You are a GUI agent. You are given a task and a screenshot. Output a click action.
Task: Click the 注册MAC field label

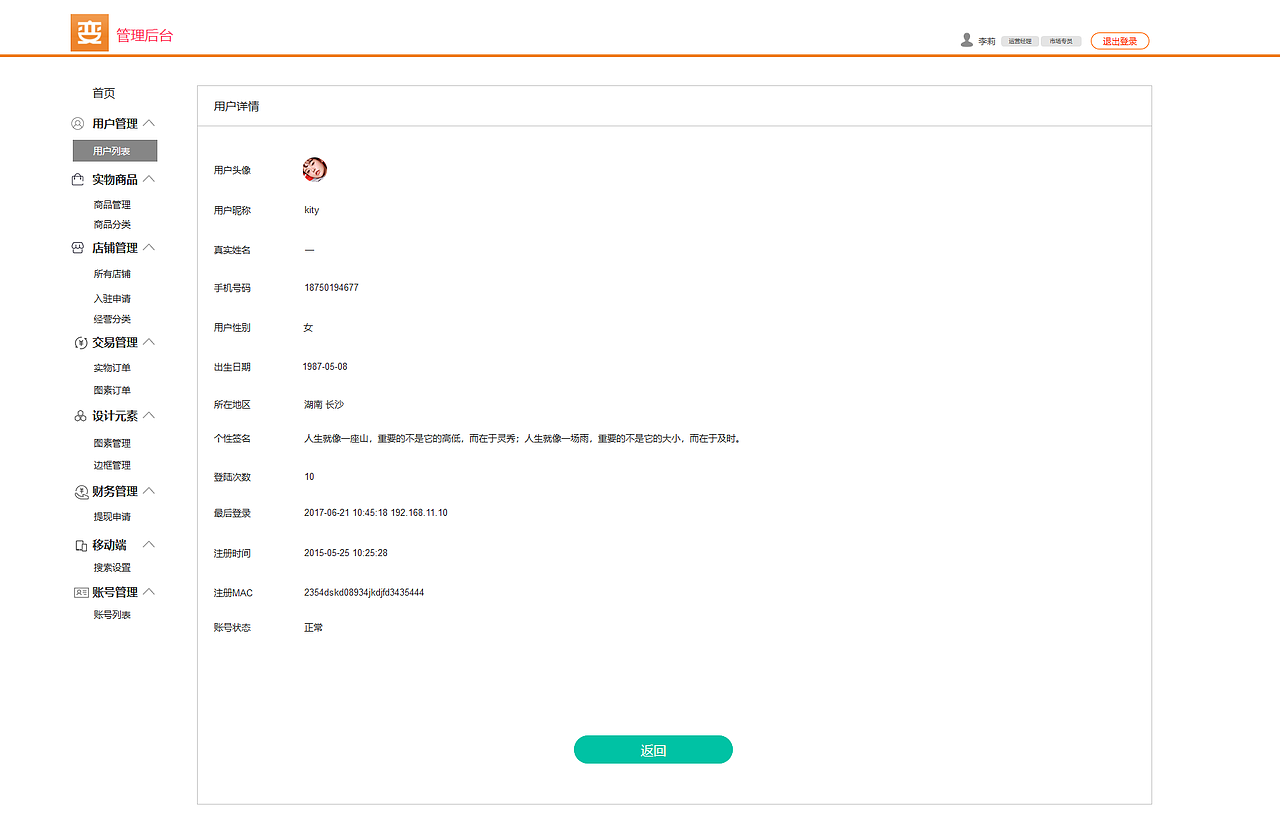(x=233, y=593)
